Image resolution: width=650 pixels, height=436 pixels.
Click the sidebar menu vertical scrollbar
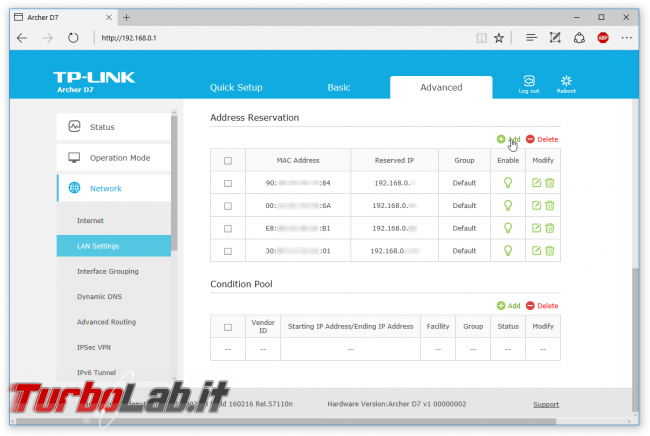174,182
